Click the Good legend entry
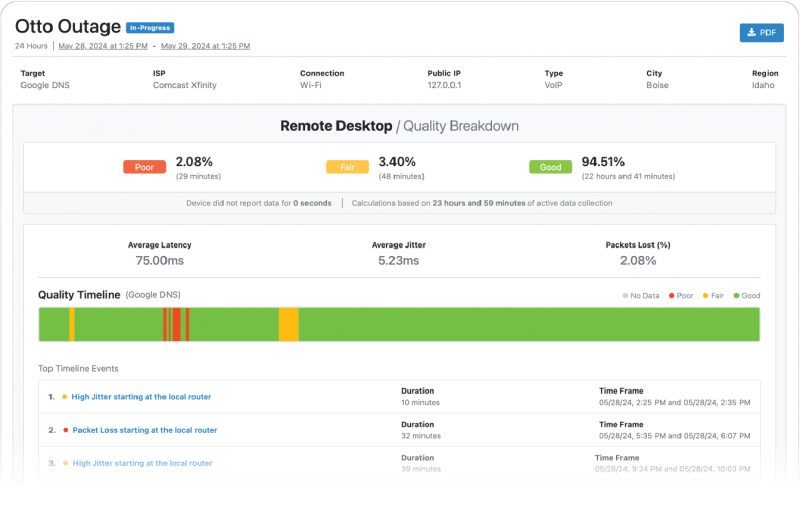800x506 pixels. point(747,296)
